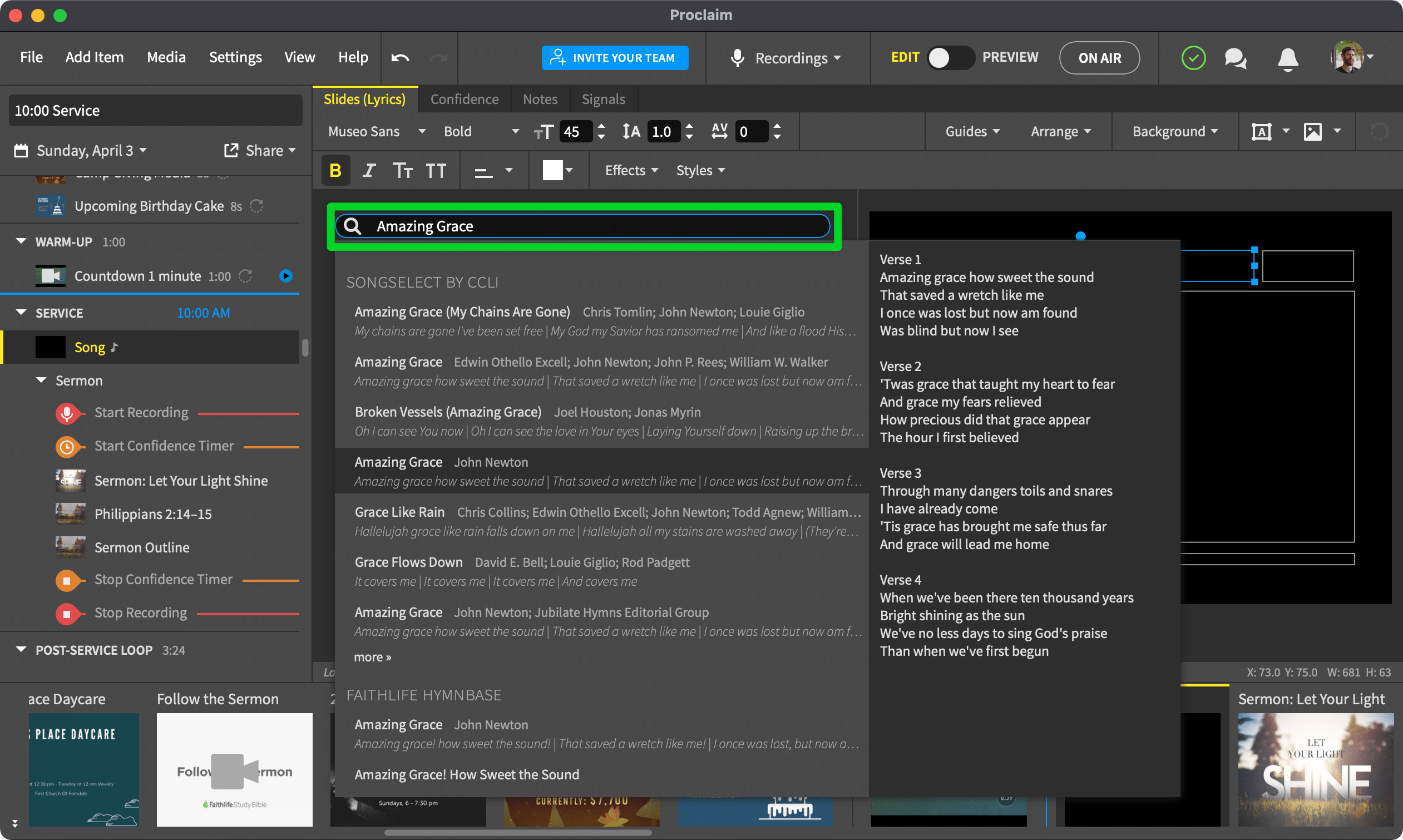Open the Guides dropdown
This screenshot has height=840, width=1403.
972,132
